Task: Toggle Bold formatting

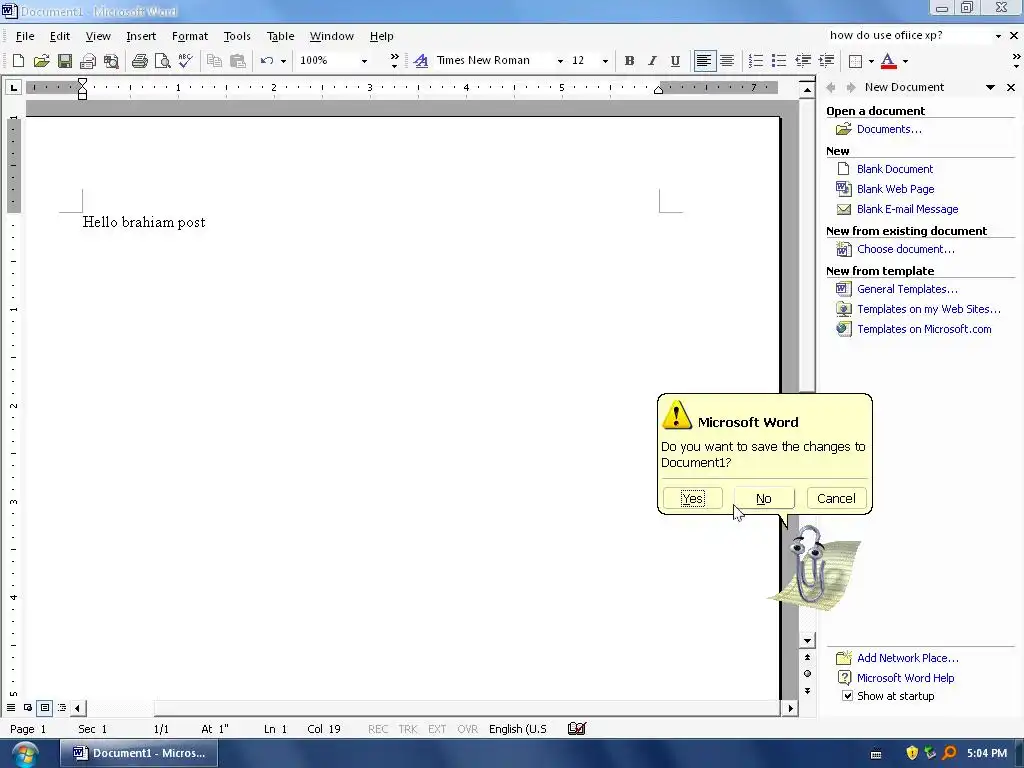Action: pos(629,61)
